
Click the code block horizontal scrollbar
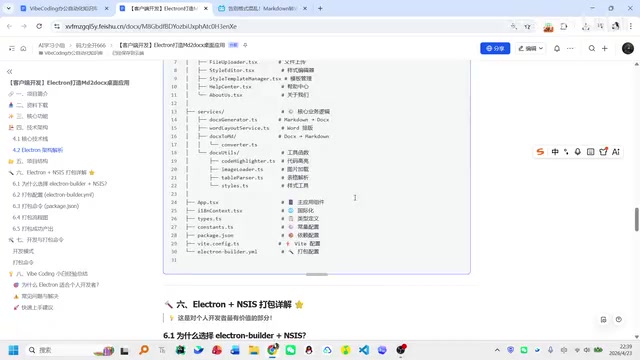pyautogui.click(x=317, y=274)
